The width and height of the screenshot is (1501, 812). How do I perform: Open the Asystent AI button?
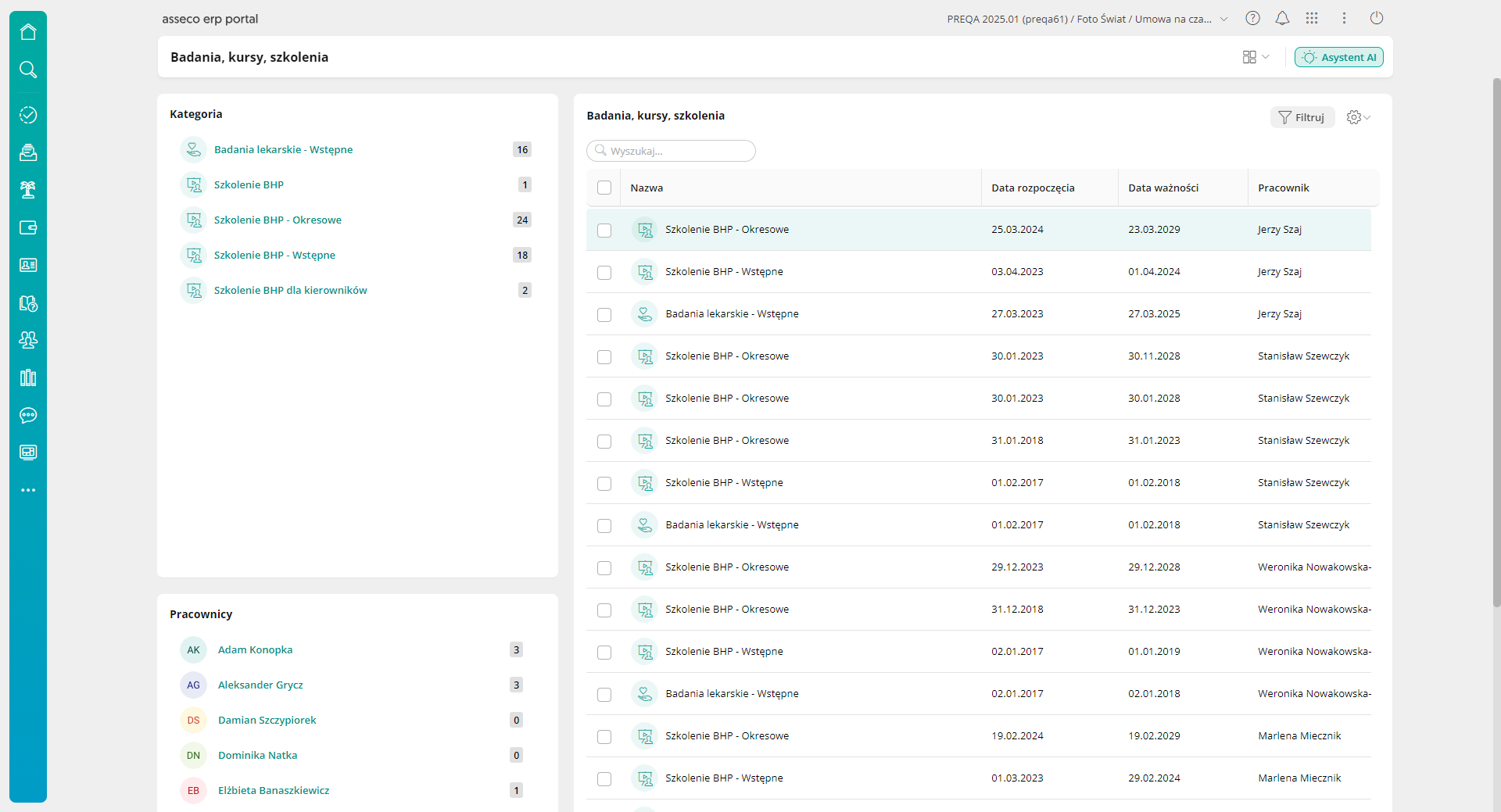1339,57
